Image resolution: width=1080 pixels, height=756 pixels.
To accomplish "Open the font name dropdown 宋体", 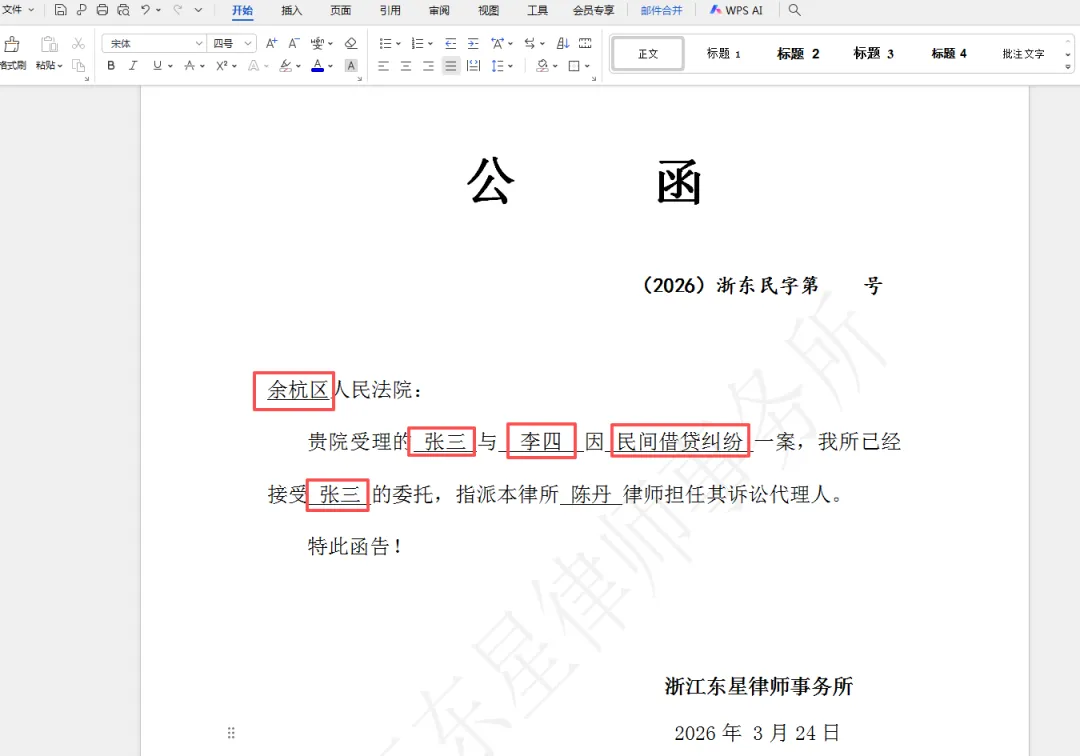I will (198, 43).
